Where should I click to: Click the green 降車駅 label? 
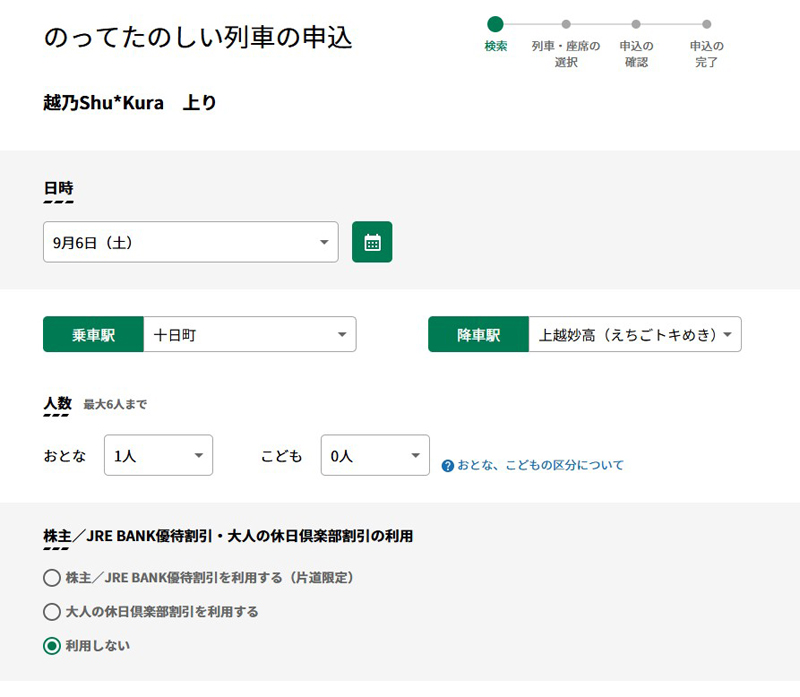[x=478, y=335]
